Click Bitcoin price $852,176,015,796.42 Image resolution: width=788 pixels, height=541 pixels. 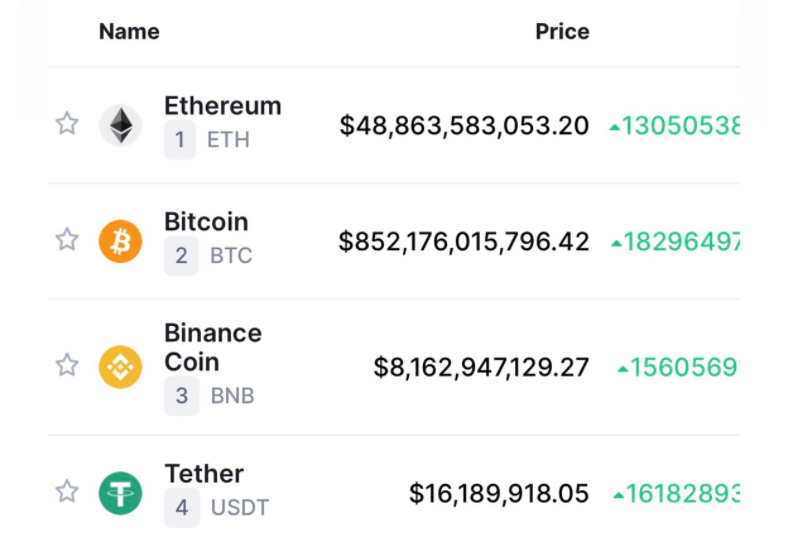pos(464,242)
